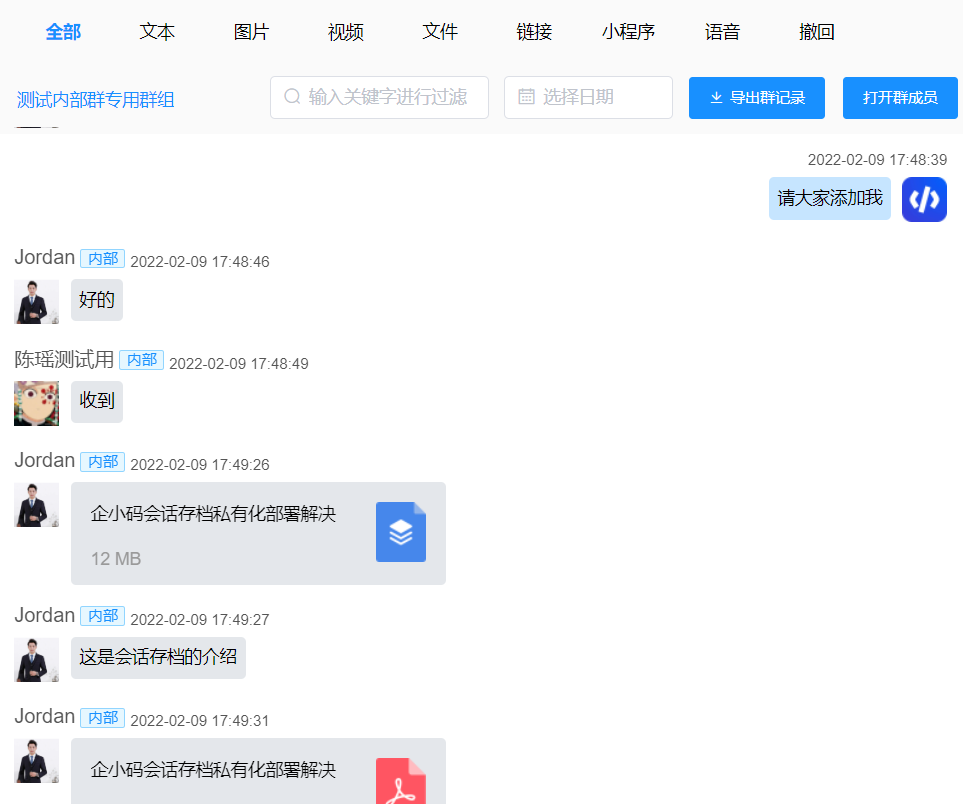Click timestamp 2022-02-09 17:48:49
This screenshot has width=963, height=804.
click(239, 364)
